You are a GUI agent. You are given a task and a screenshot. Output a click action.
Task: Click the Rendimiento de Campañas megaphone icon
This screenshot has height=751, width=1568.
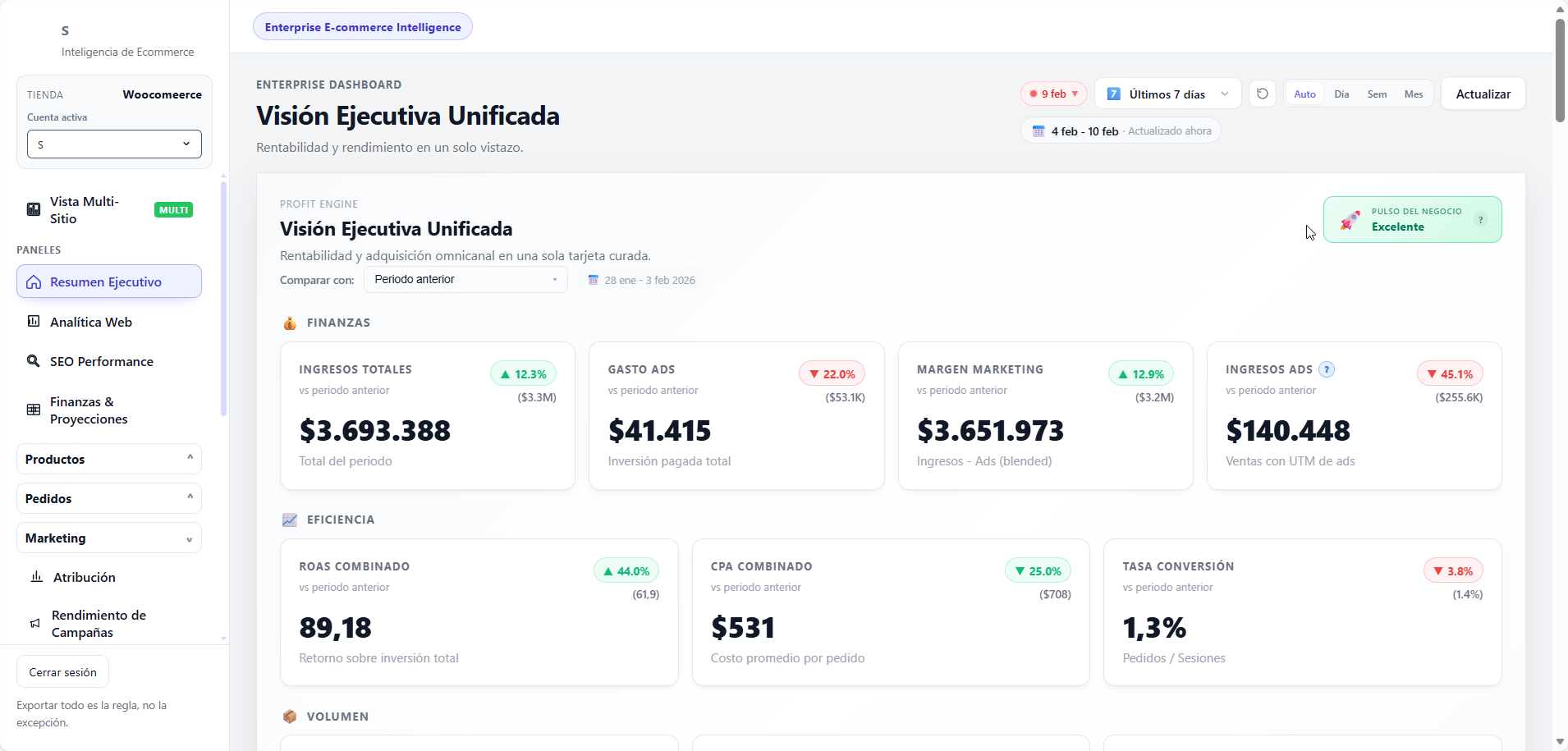pyautogui.click(x=34, y=623)
